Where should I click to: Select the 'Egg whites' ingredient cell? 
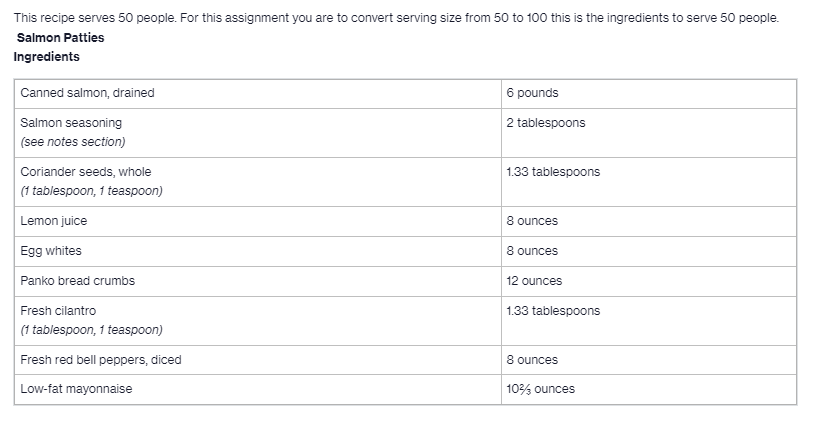coord(51,251)
